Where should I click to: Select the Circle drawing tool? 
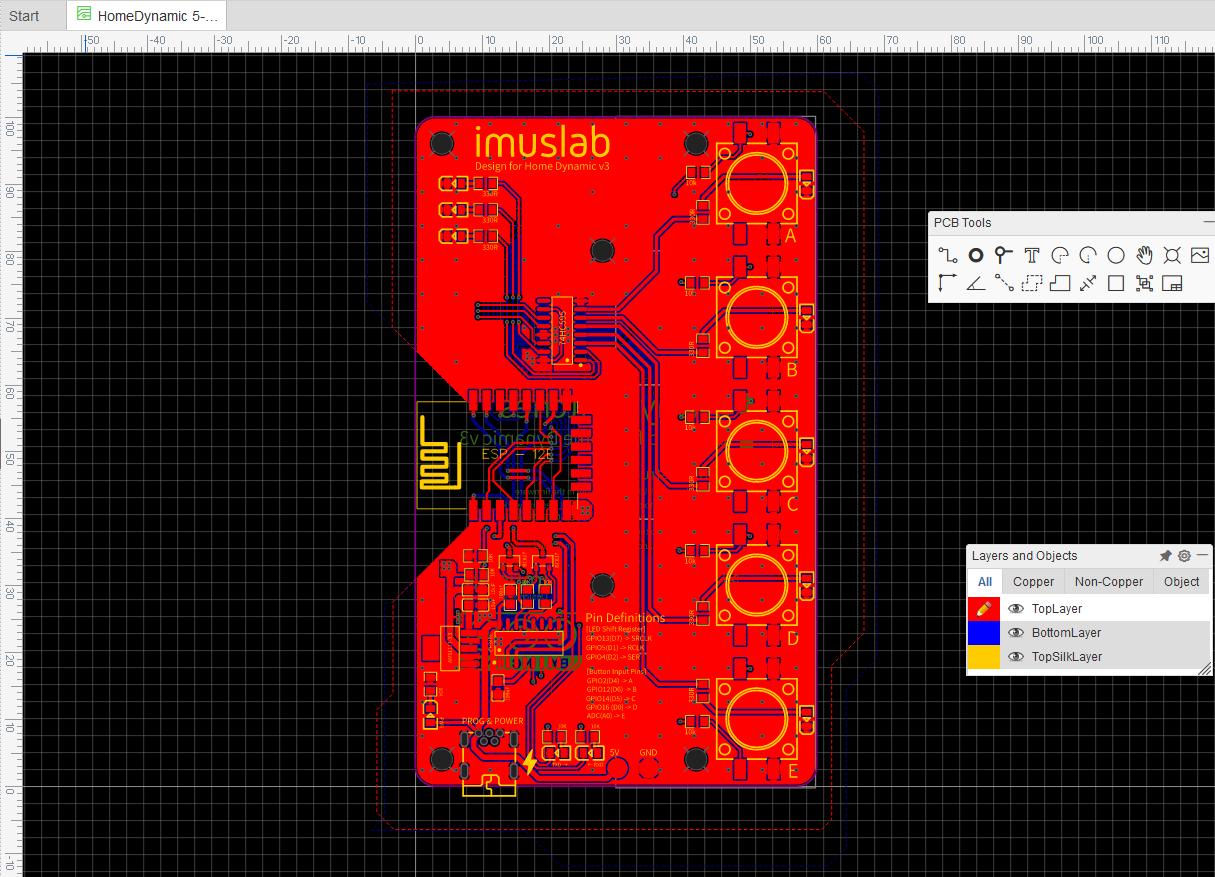1115,255
